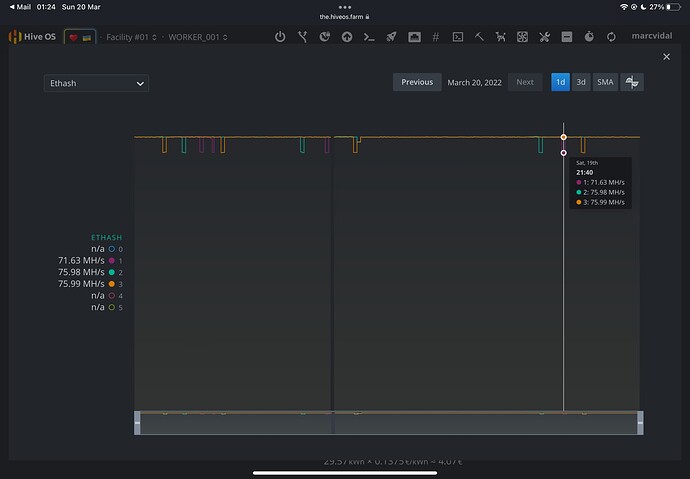The image size is (690, 479).
Task: Click the power control icon
Action: 280,37
